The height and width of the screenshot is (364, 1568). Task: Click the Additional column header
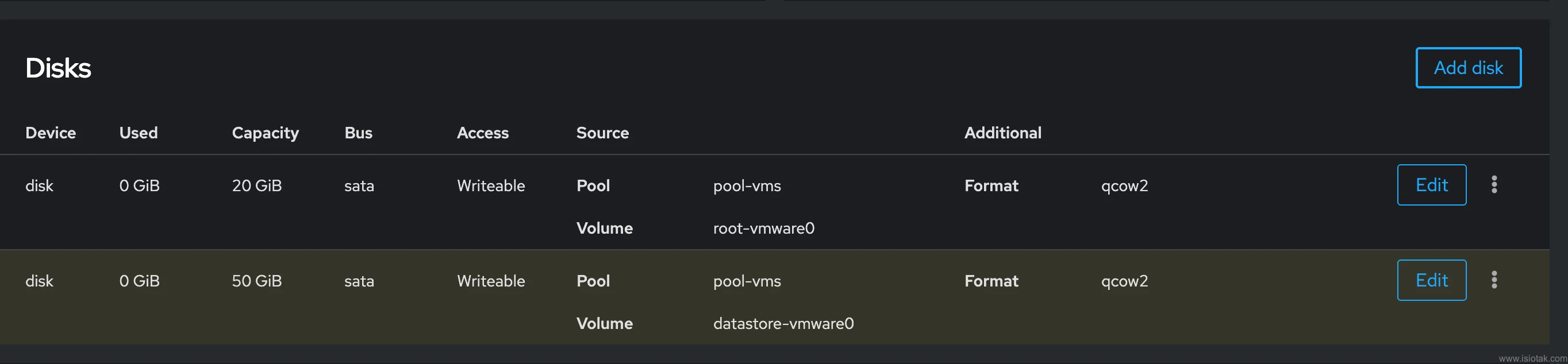1003,133
